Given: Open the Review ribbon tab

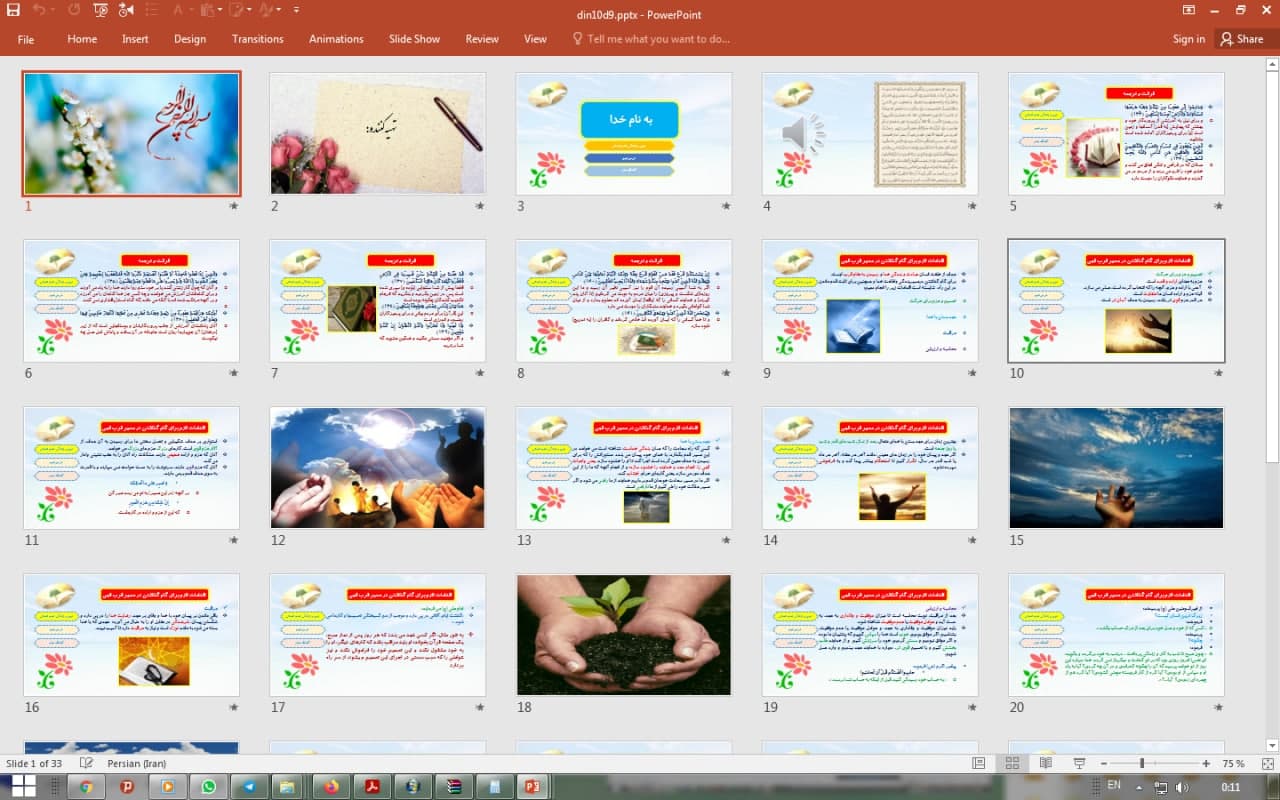Looking at the screenshot, I should tap(482, 39).
